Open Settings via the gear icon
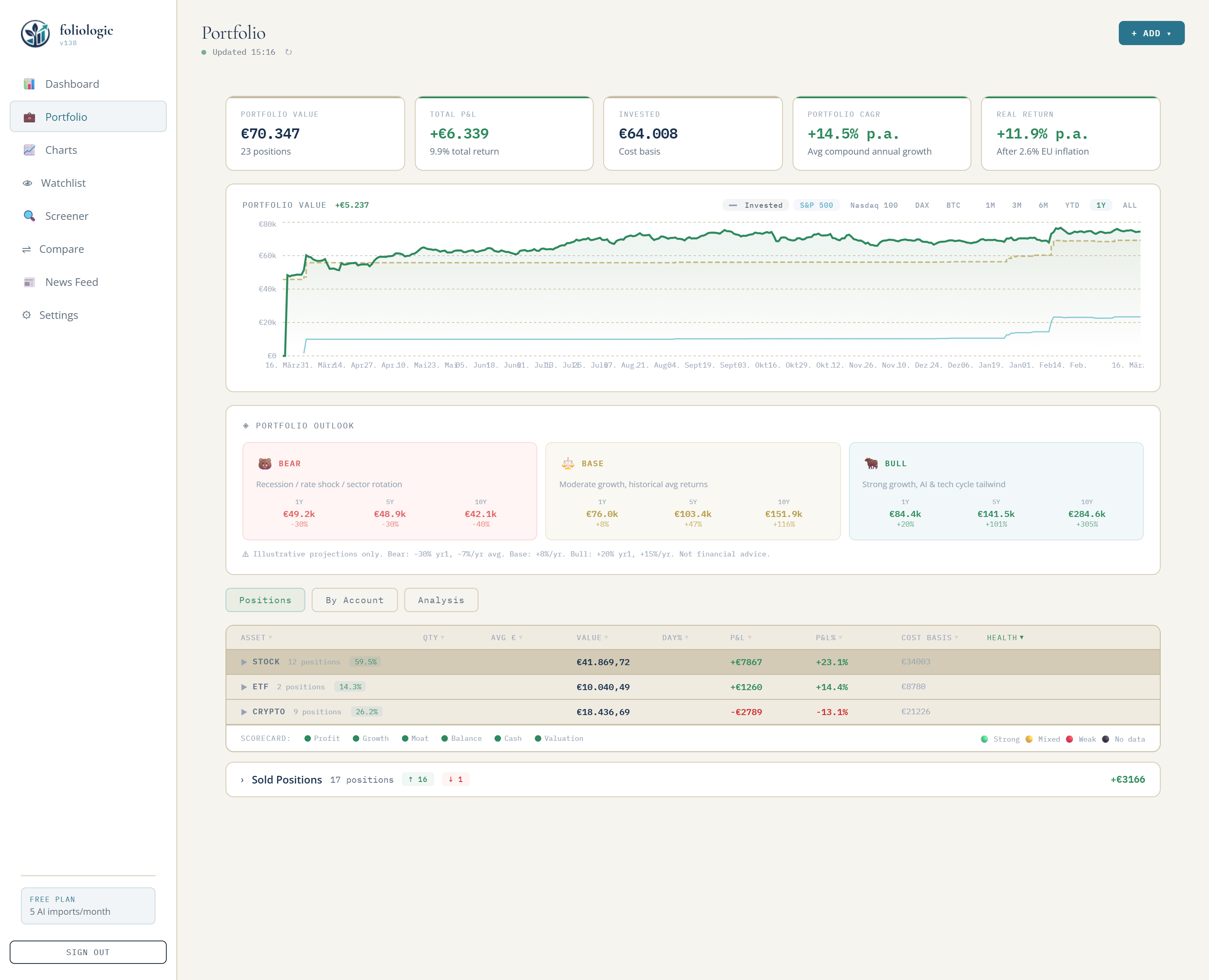This screenshot has height=980, width=1209. pos(27,315)
